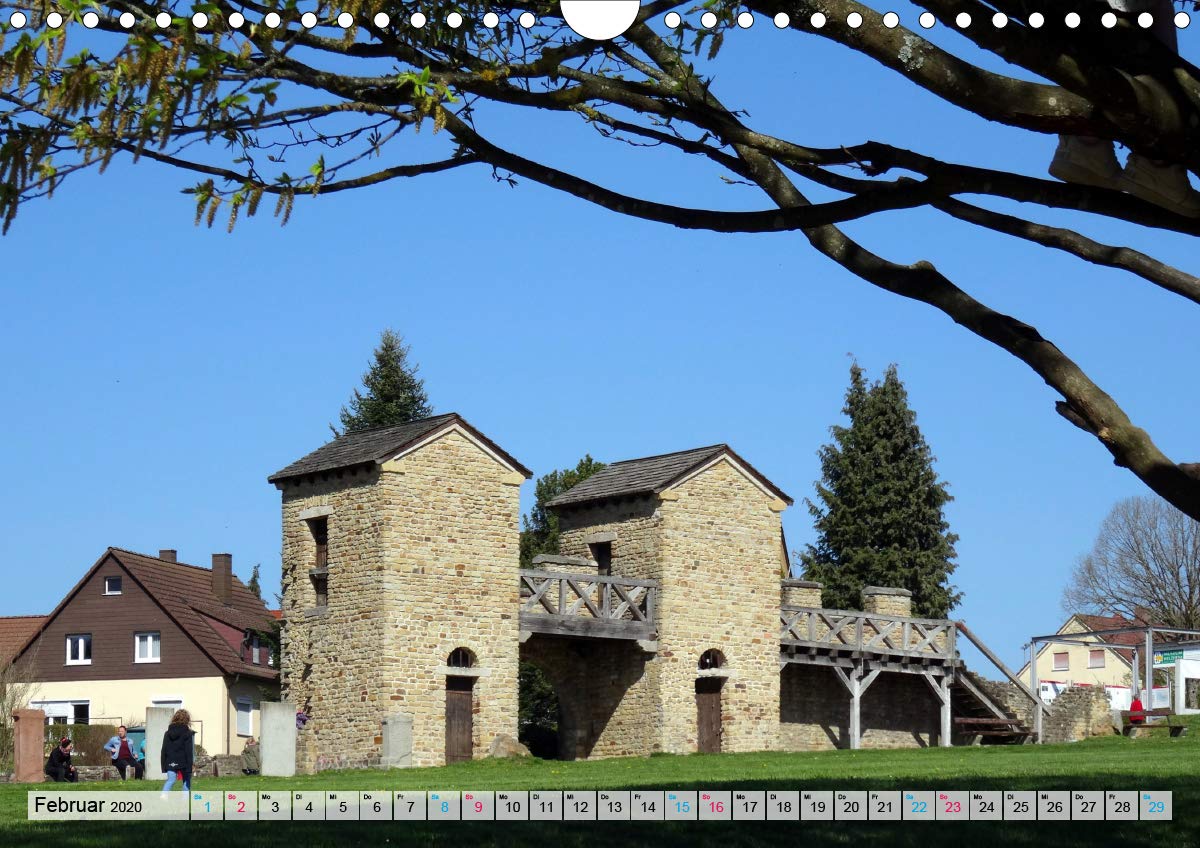Click Sunday 9 date cell
Image resolution: width=1200 pixels, height=848 pixels.
478,806
